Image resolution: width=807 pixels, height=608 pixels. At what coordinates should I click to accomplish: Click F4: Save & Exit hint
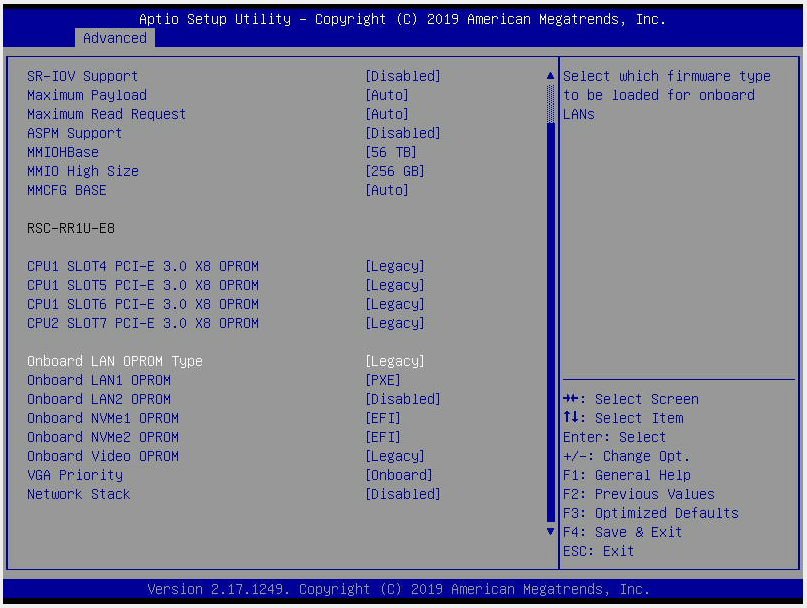[622, 532]
